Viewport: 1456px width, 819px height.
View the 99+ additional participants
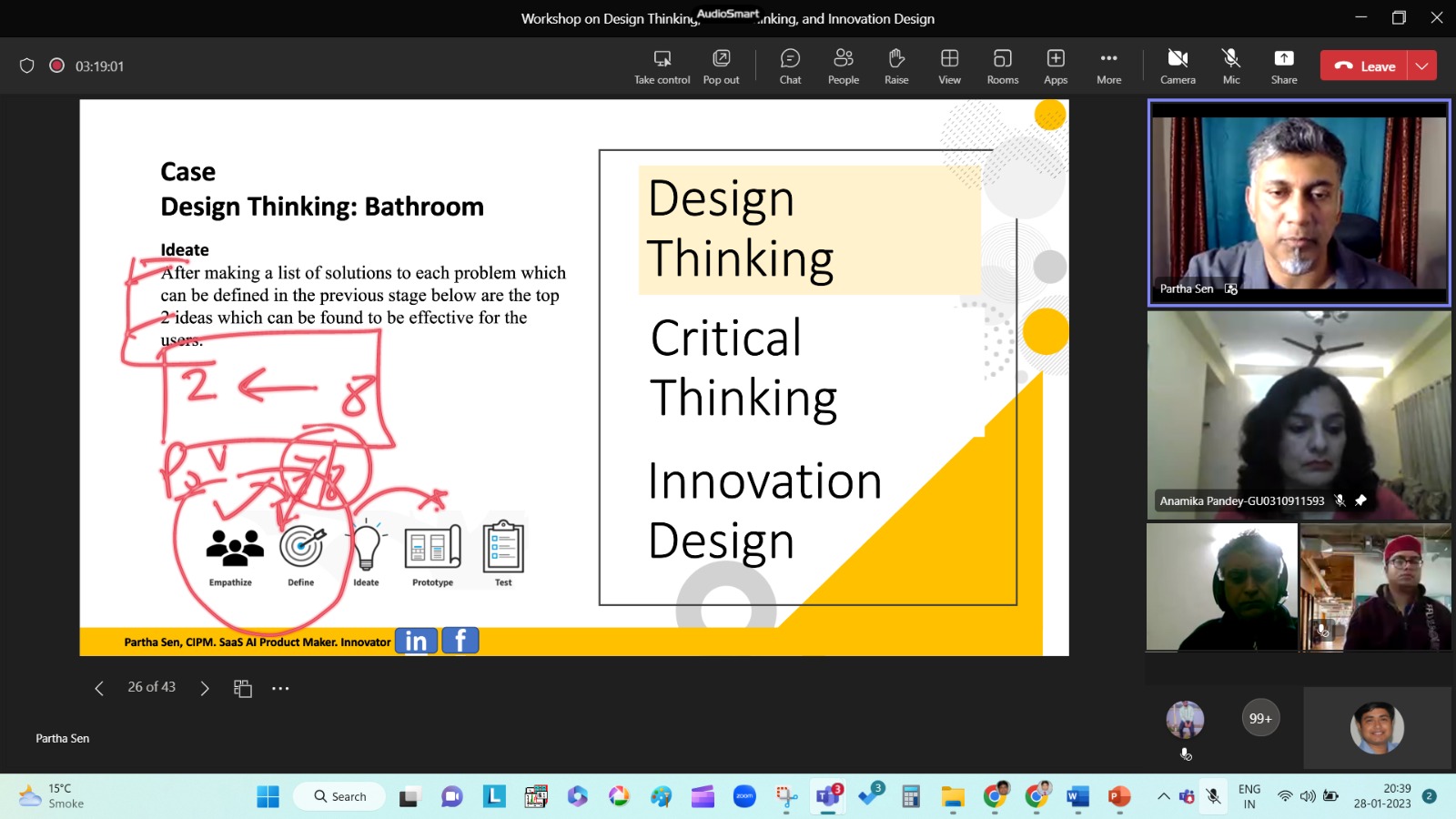1260,719
